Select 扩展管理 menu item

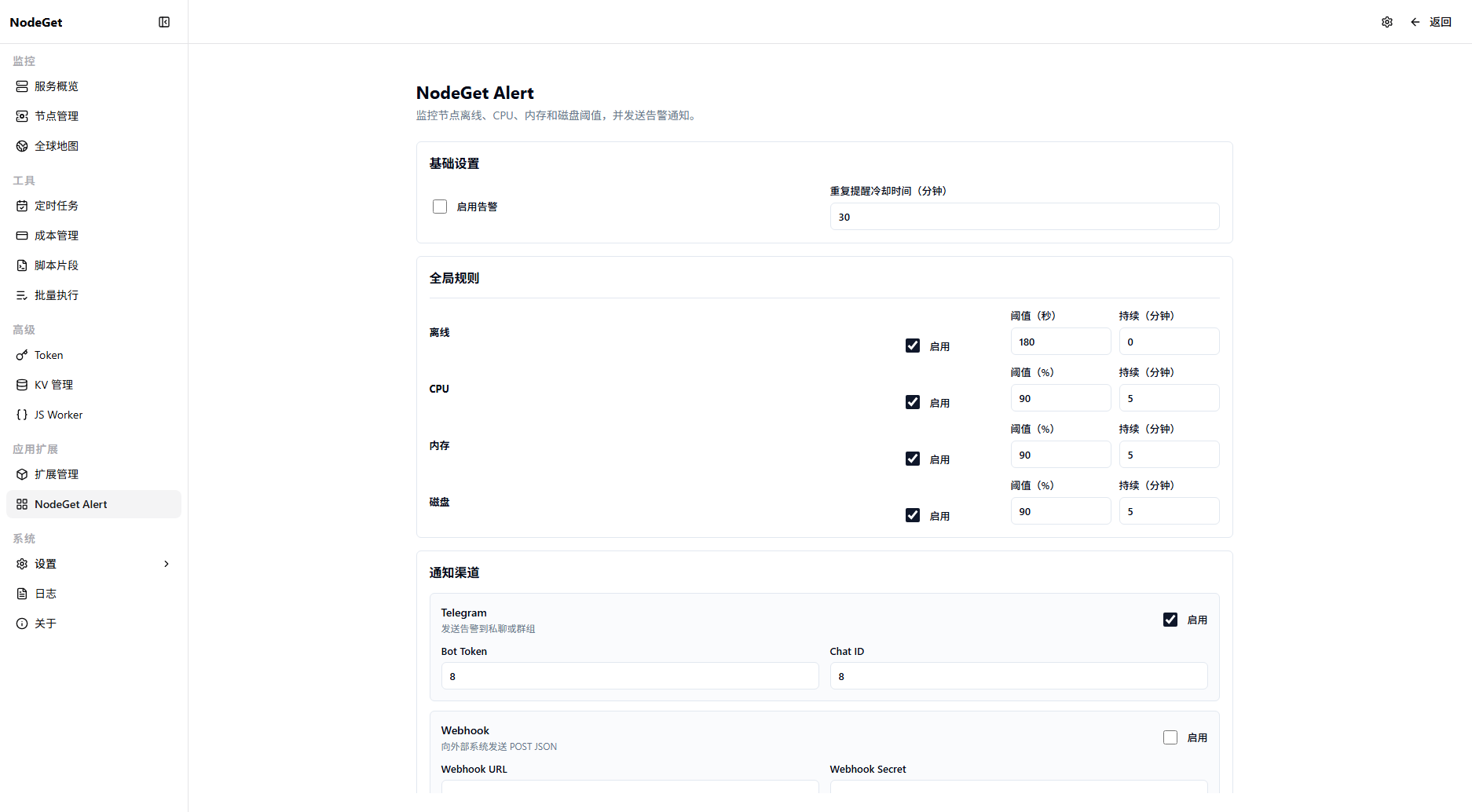tap(93, 474)
